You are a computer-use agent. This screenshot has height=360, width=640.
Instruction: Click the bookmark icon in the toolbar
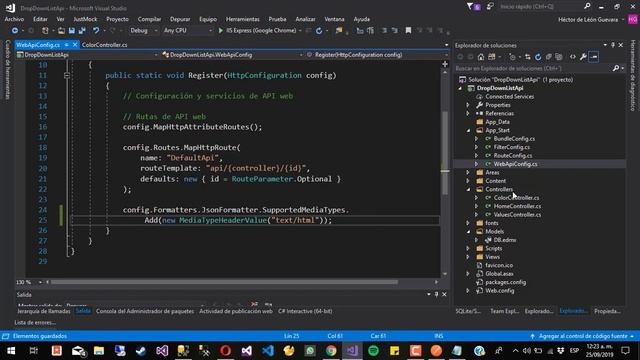[x=408, y=31]
